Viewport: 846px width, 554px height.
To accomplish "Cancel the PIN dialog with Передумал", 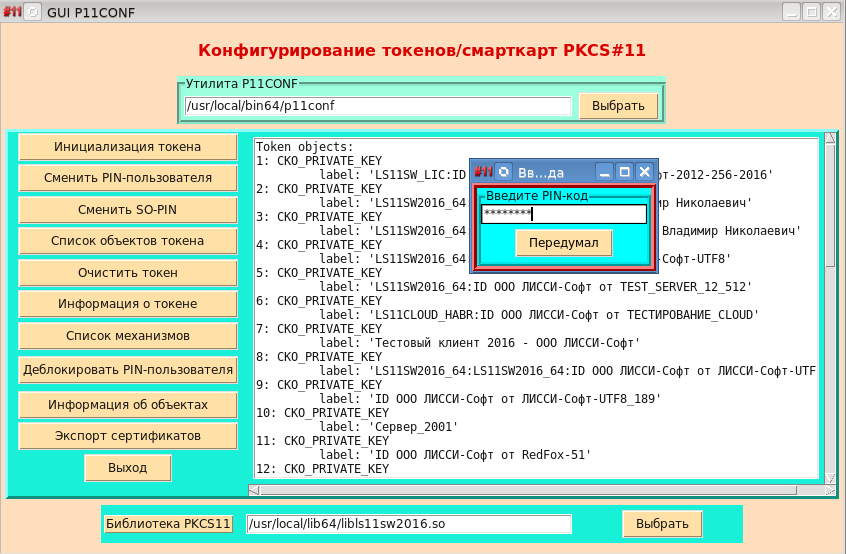I will 564,243.
